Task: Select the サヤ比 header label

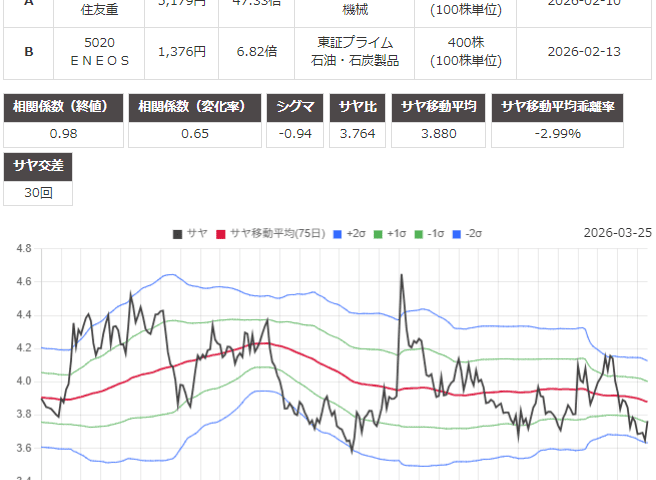Action: click(359, 107)
